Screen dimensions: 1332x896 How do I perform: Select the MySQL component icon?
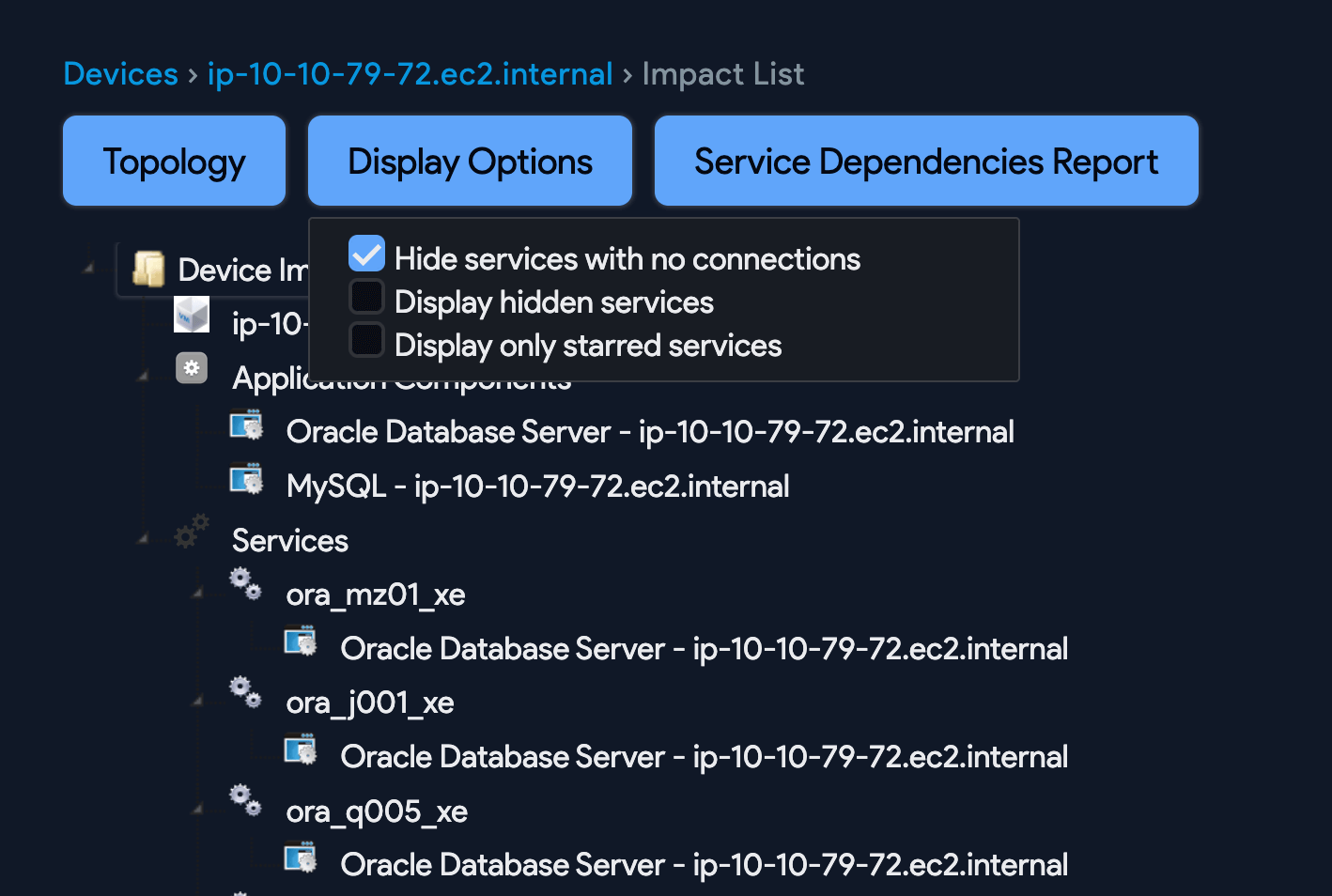point(246,479)
